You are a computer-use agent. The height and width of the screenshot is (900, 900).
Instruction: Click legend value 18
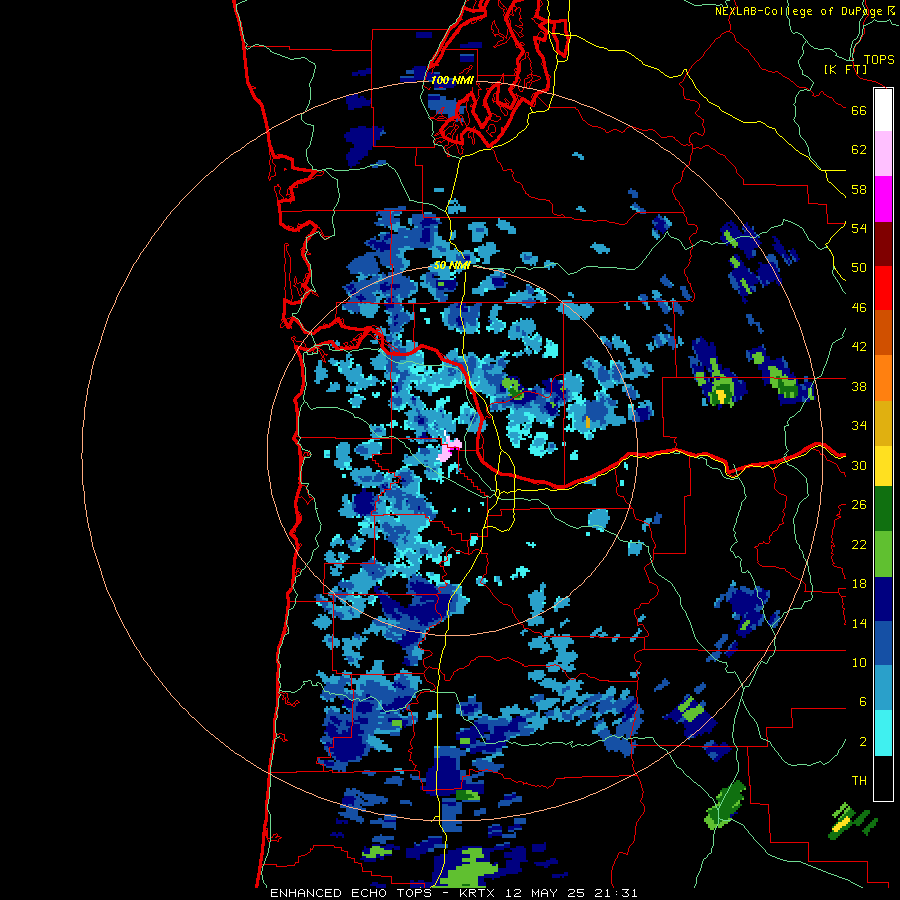point(859,584)
